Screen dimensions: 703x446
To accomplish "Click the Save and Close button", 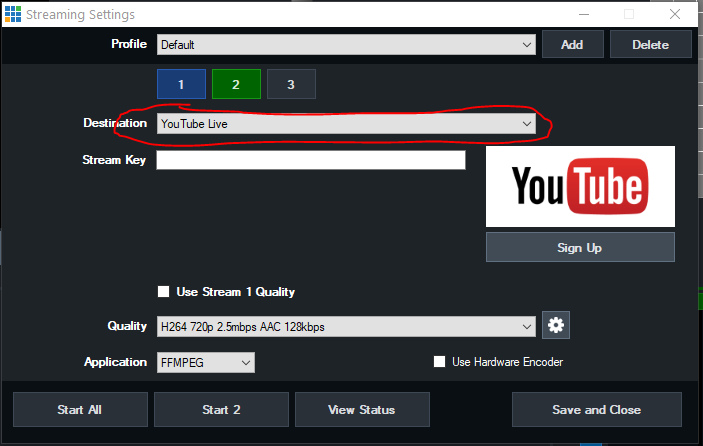I will pyautogui.click(x=596, y=409).
